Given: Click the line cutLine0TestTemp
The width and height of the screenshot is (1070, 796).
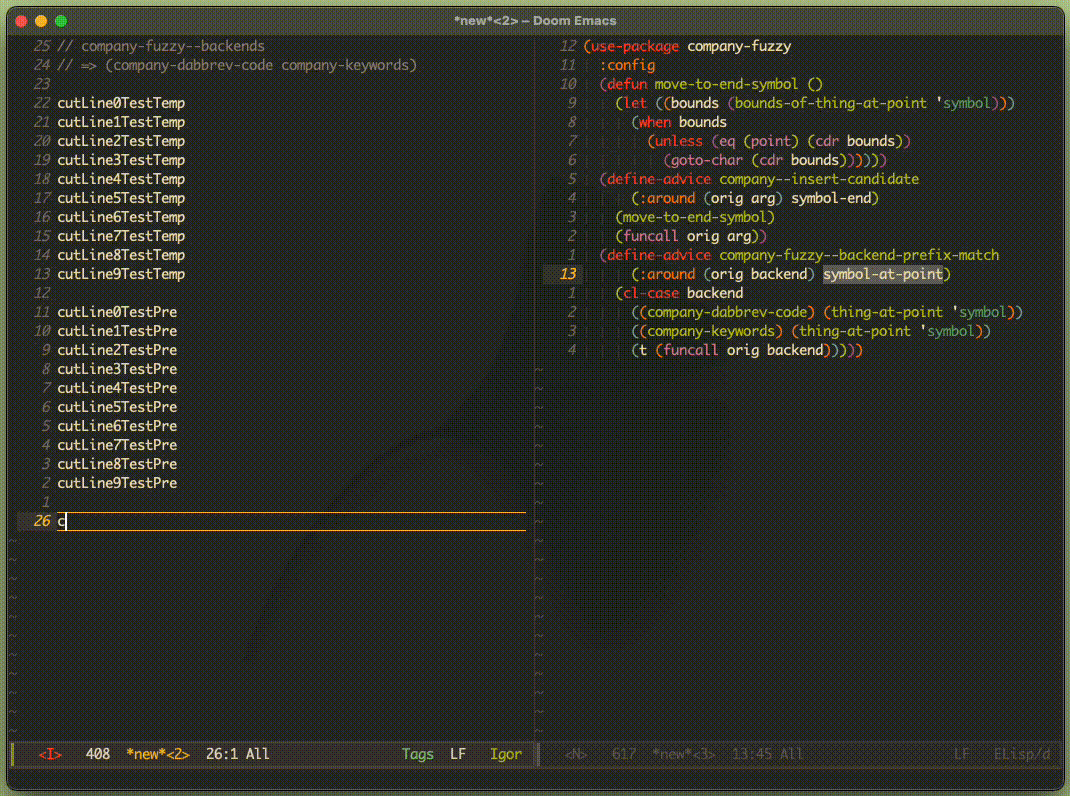Looking at the screenshot, I should [x=121, y=103].
